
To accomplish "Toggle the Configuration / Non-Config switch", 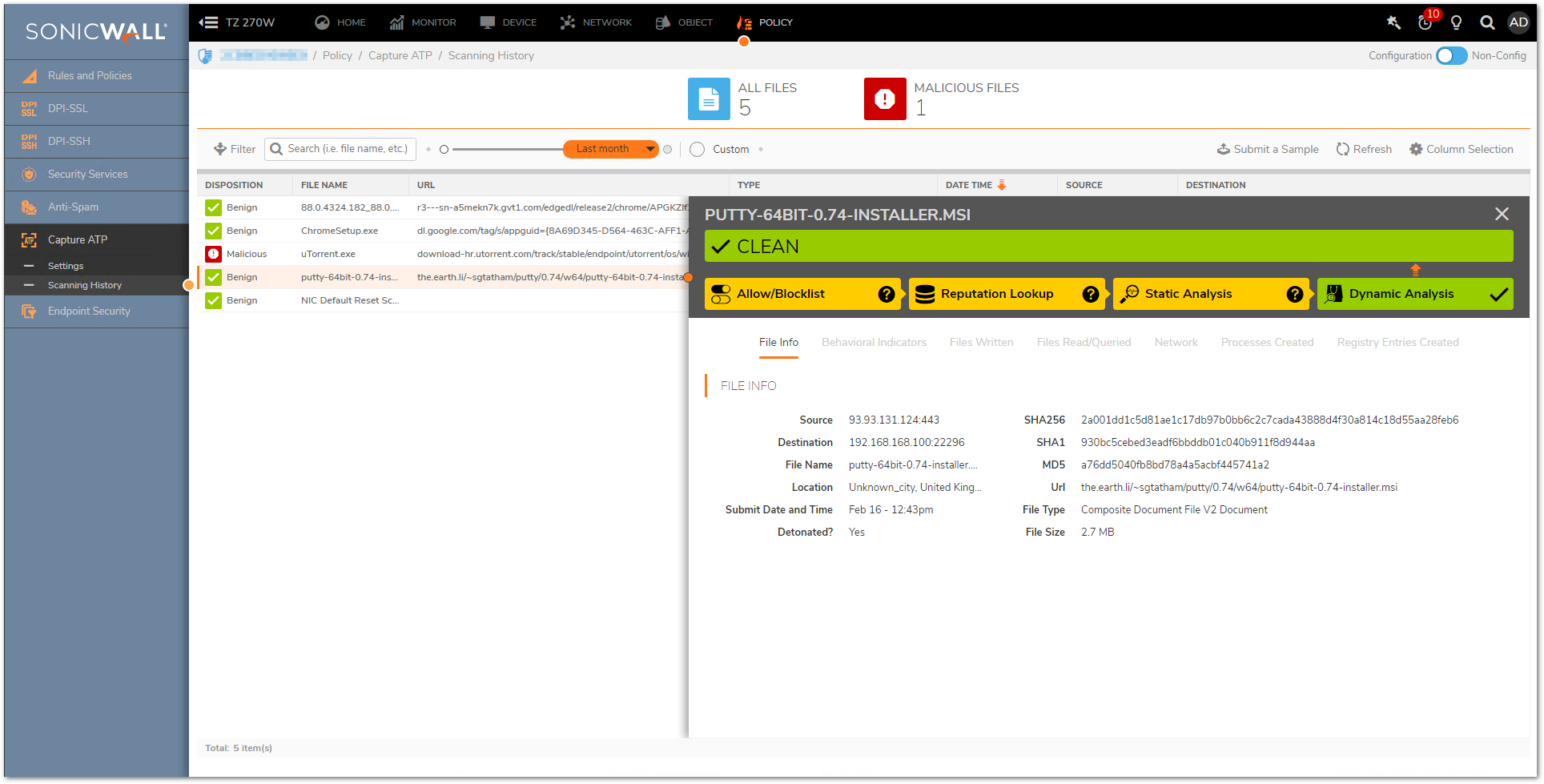I will click(x=1451, y=55).
